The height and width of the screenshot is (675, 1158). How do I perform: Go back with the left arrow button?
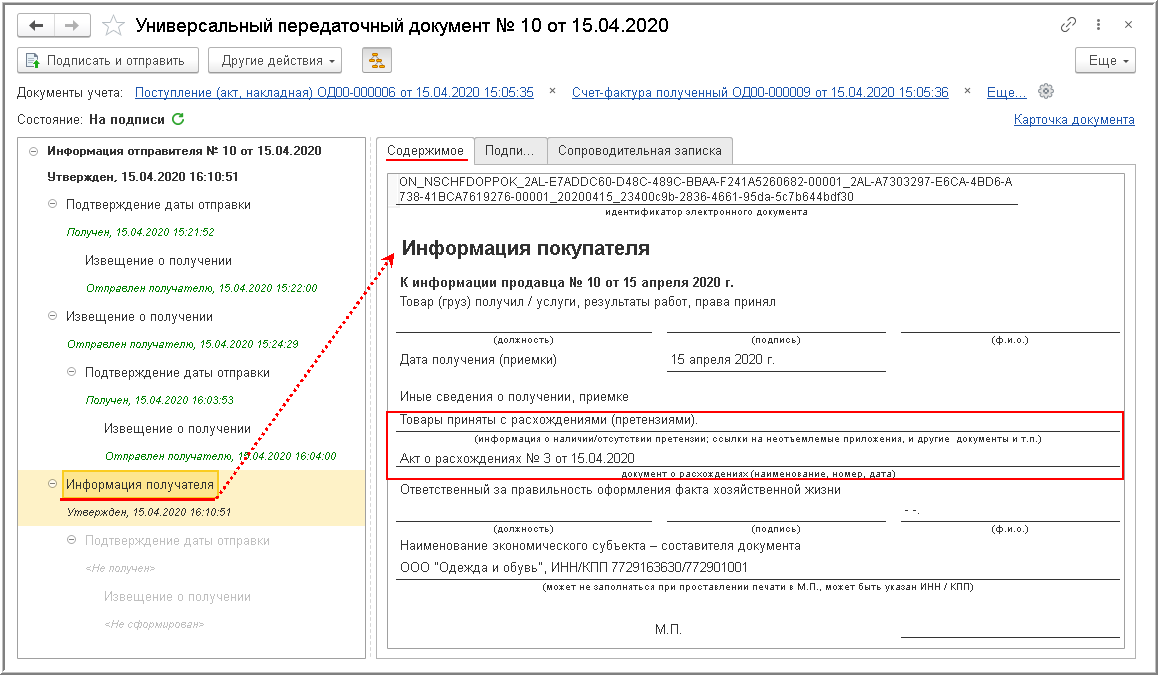tap(36, 26)
